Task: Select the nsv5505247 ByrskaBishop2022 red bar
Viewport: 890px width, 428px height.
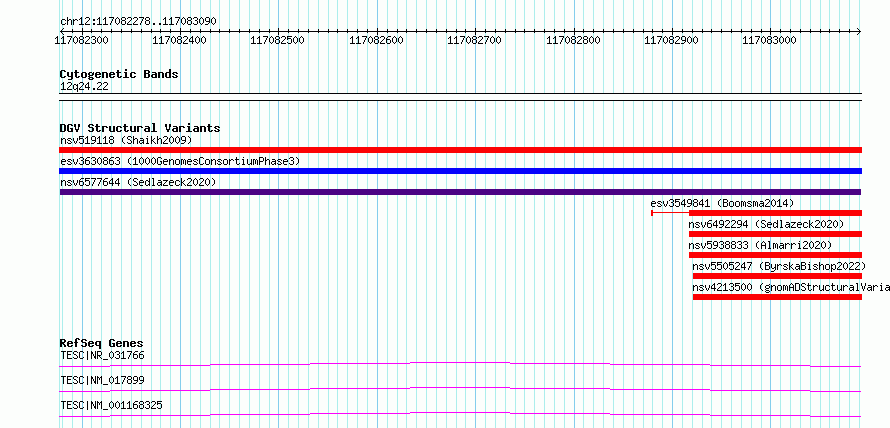Action: 777,276
